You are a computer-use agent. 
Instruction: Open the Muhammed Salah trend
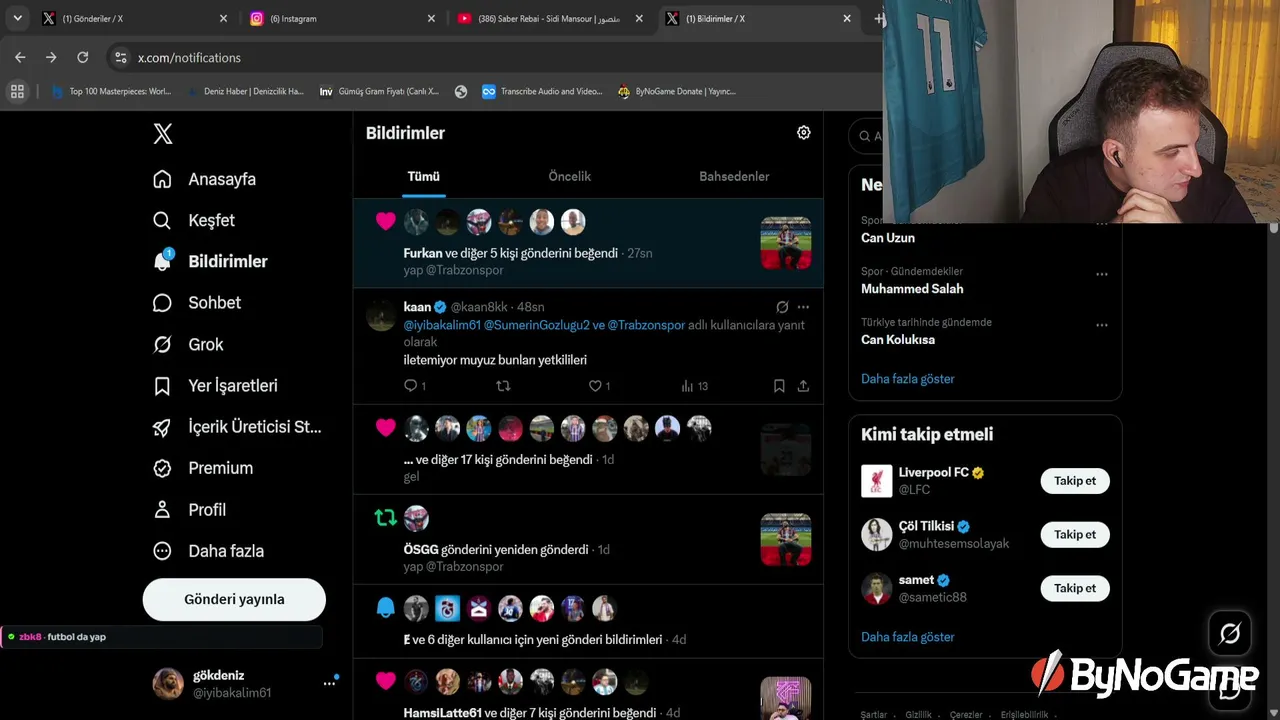point(912,289)
